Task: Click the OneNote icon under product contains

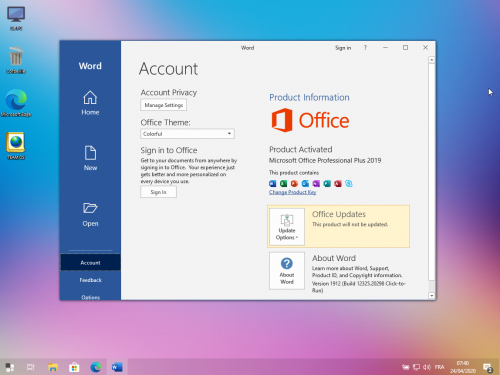Action: (316, 184)
